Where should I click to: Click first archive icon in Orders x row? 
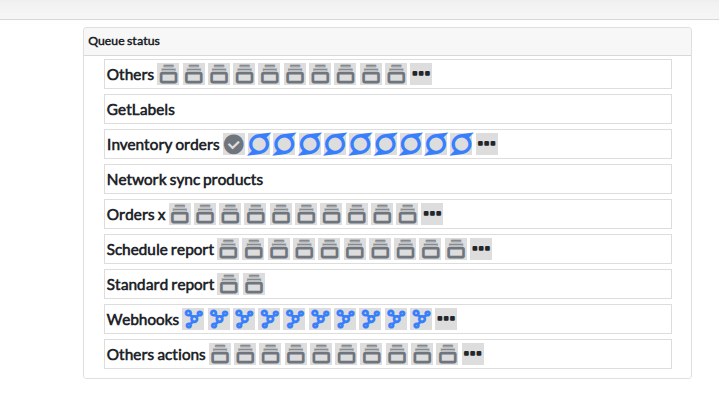pyautogui.click(x=180, y=214)
